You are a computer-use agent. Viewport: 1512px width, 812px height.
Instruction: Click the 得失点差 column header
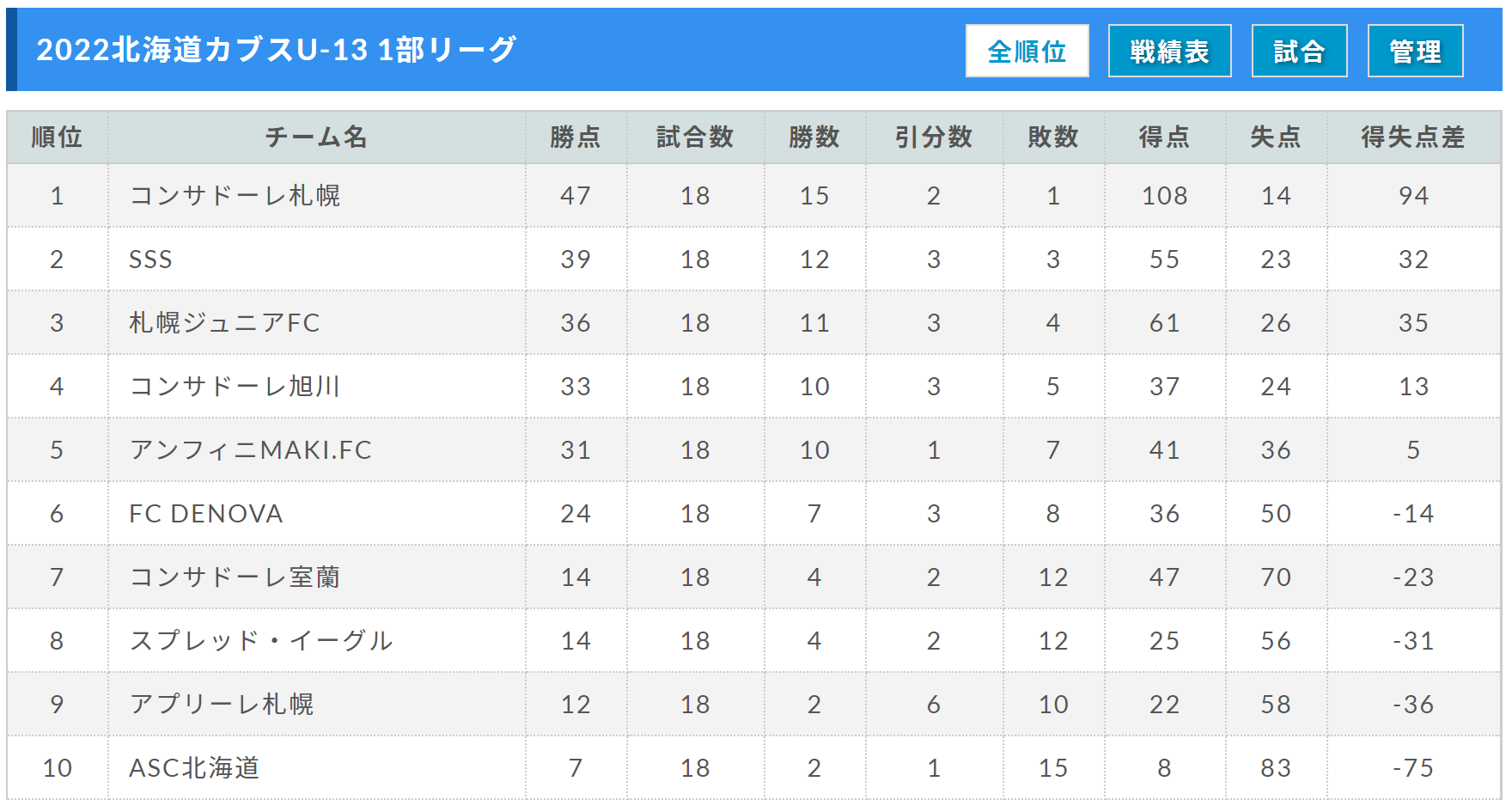[x=1413, y=137]
